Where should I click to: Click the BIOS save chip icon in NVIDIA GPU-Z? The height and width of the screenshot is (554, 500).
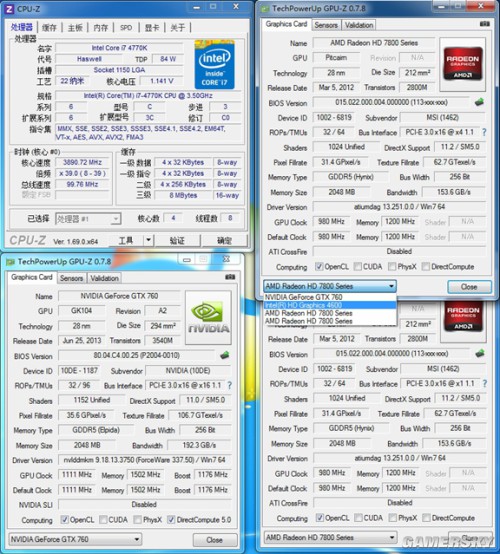pyautogui.click(x=224, y=355)
